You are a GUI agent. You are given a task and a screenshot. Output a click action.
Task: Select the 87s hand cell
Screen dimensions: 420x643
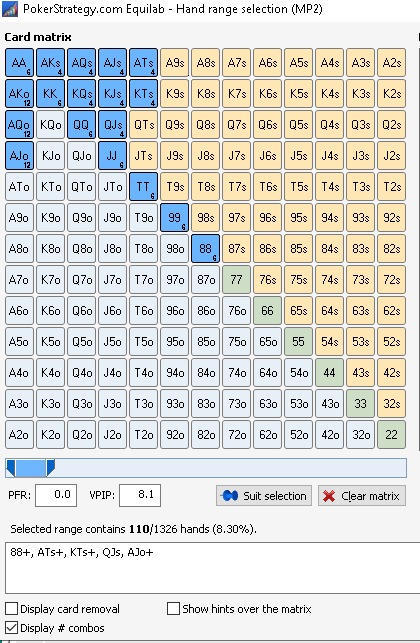click(x=237, y=249)
